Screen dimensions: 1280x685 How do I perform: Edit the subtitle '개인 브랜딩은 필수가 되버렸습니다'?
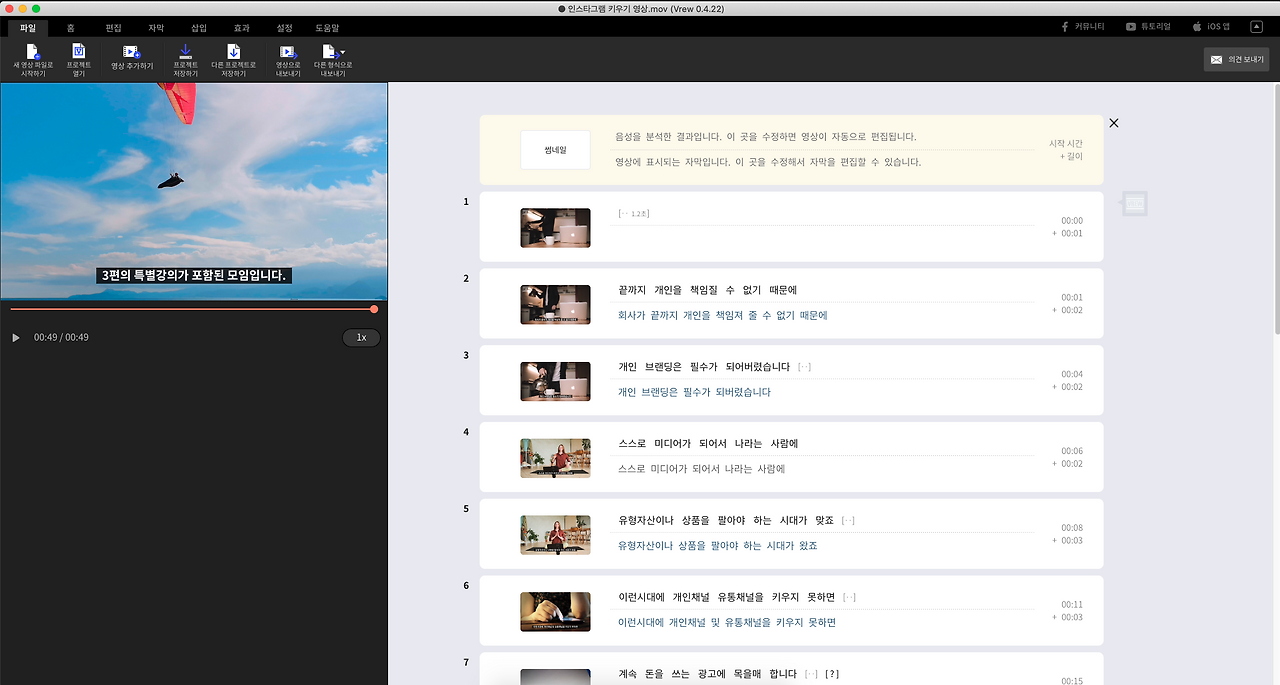pos(694,392)
